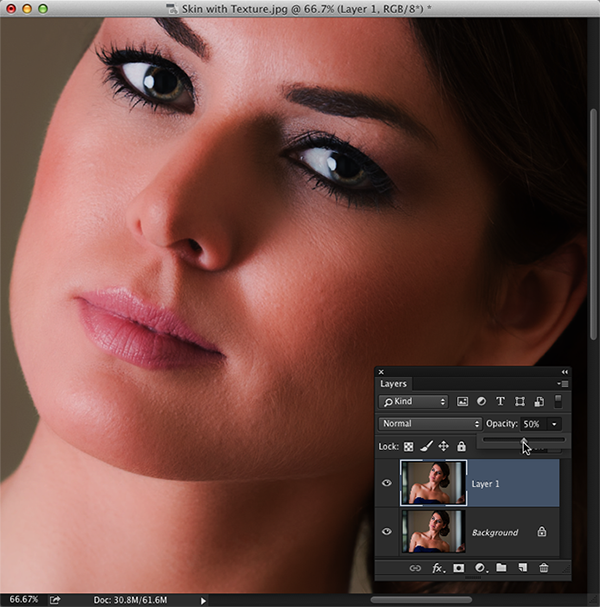Toggle lock transparent pixels

pyautogui.click(x=409, y=446)
